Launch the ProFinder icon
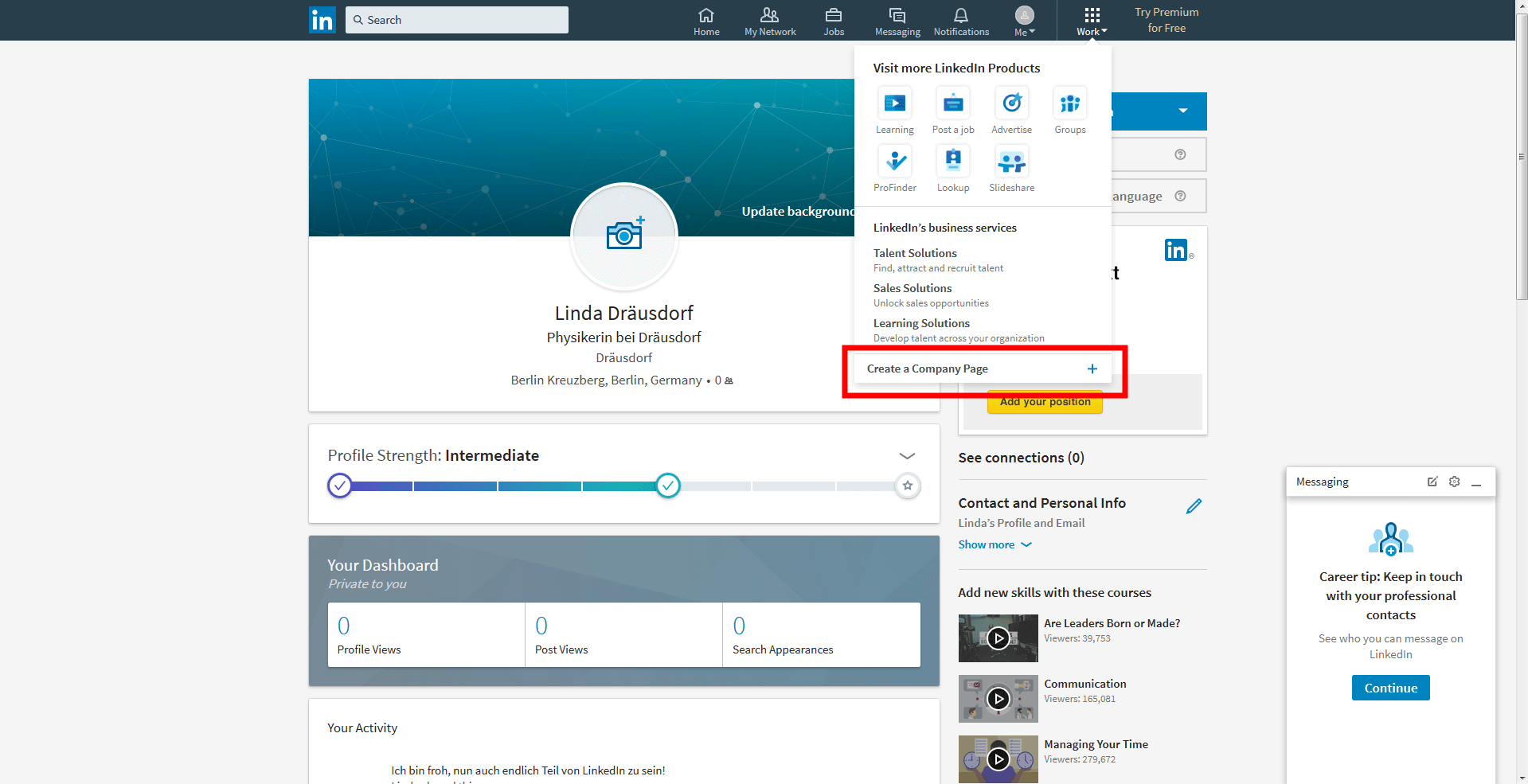 (x=895, y=161)
